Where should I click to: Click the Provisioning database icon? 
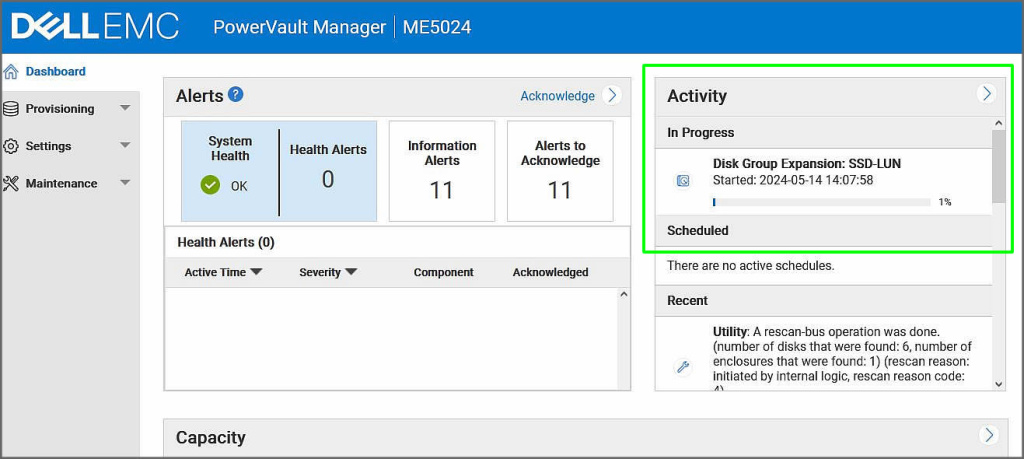point(11,109)
